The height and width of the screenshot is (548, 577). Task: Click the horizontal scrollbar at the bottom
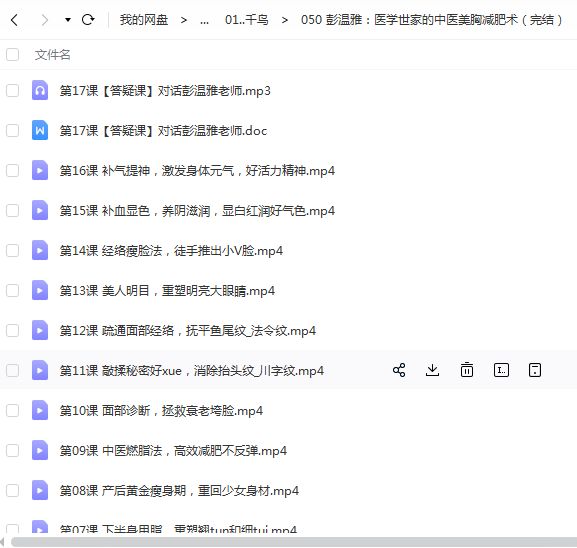(x=294, y=542)
